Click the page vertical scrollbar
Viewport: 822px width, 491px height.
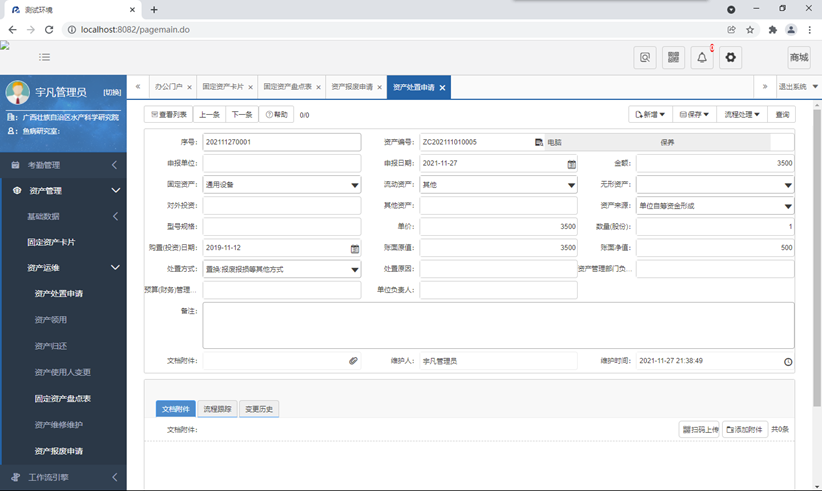(x=817, y=257)
